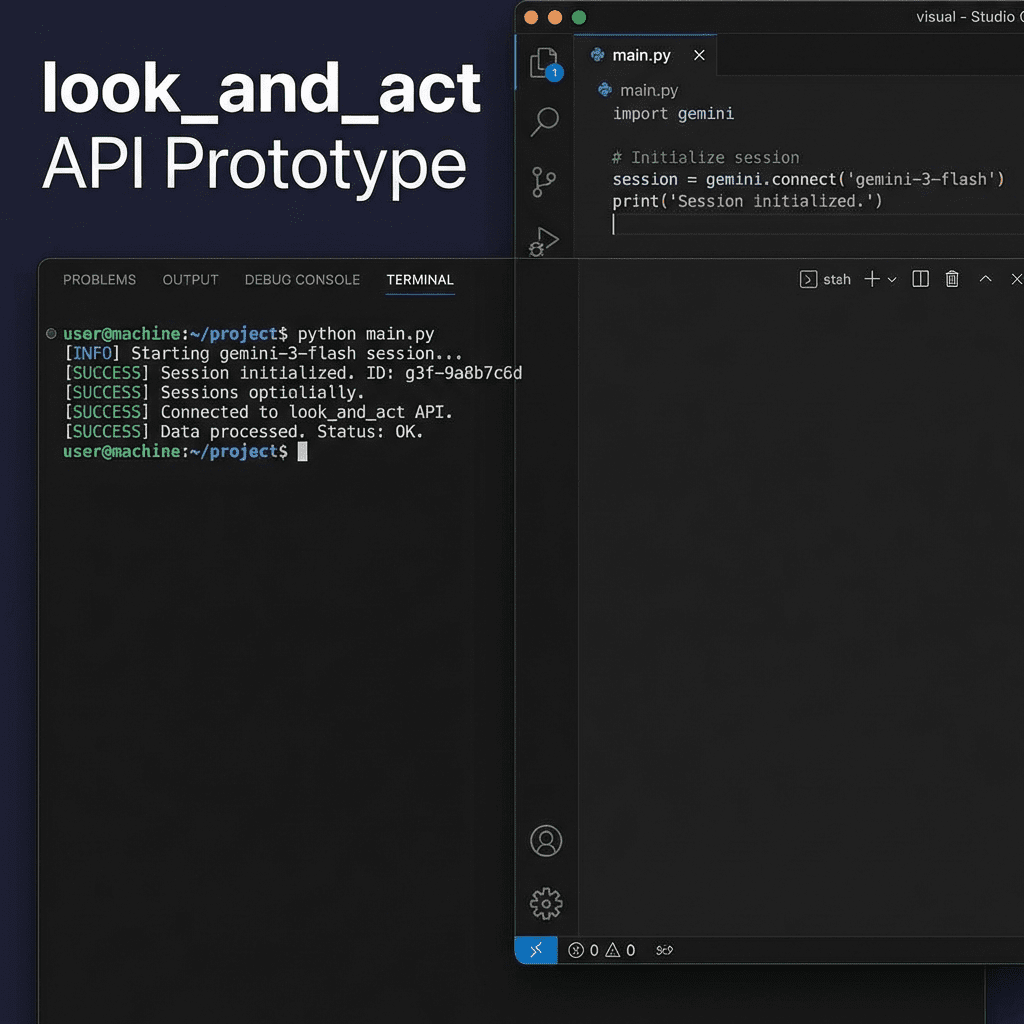Click the errors and warnings count in status bar
Image resolution: width=1024 pixels, height=1024 pixels.
click(x=602, y=950)
